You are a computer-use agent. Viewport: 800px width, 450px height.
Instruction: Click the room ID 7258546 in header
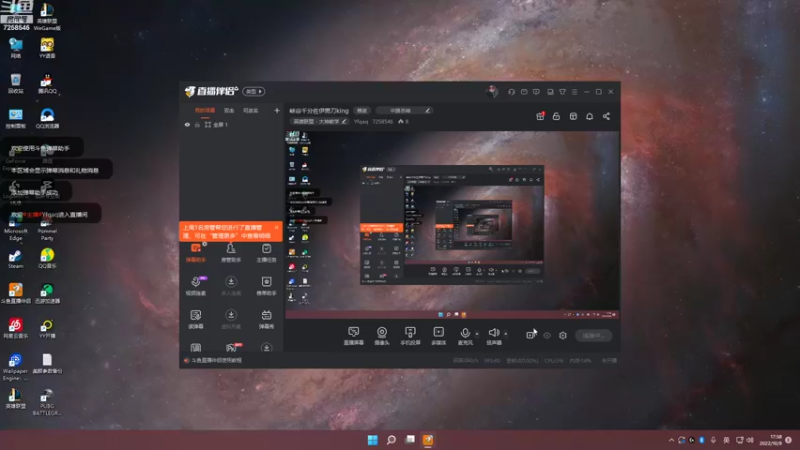click(381, 121)
